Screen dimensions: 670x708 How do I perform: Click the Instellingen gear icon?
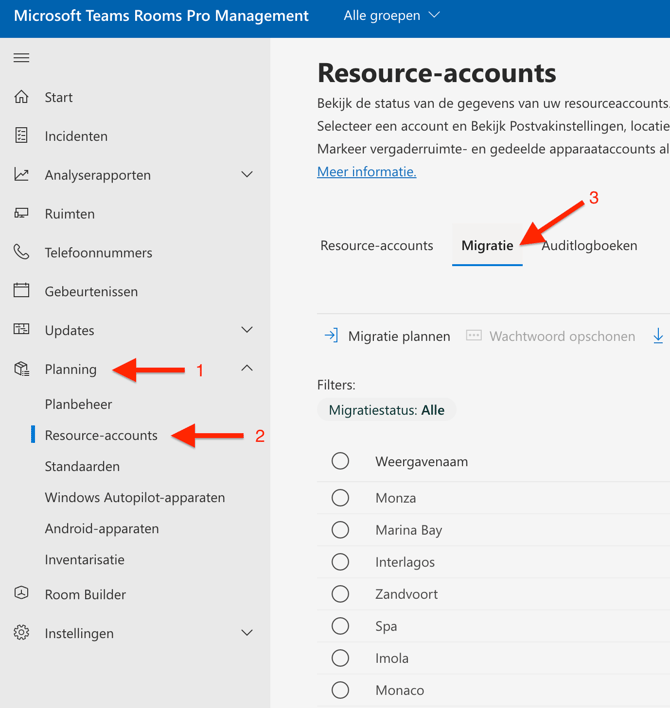coord(21,633)
